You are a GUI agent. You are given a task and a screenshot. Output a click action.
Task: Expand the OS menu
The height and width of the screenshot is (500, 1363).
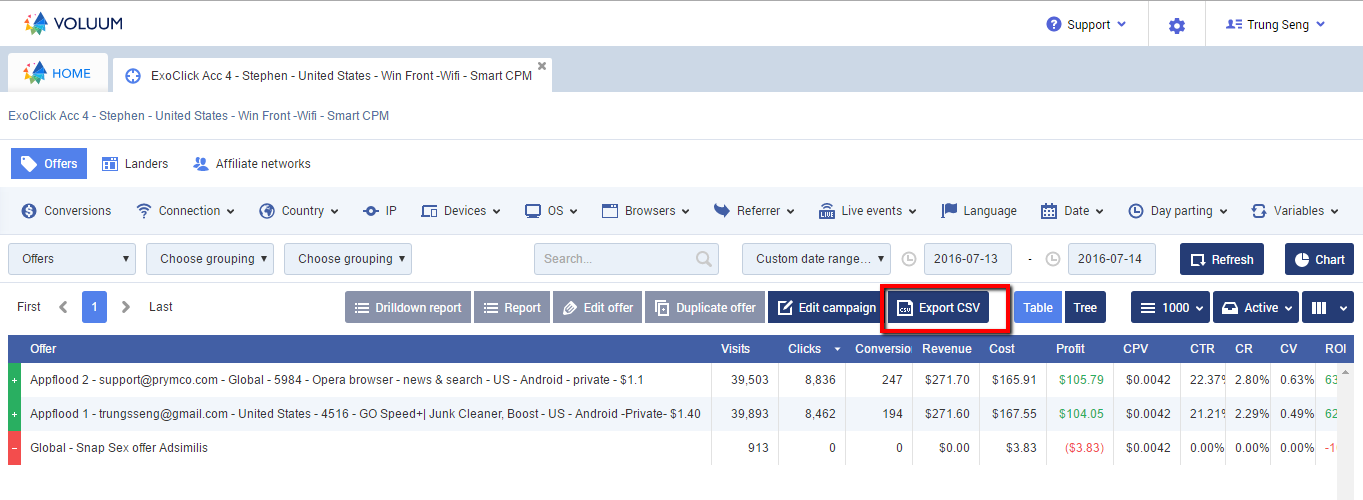(x=551, y=211)
